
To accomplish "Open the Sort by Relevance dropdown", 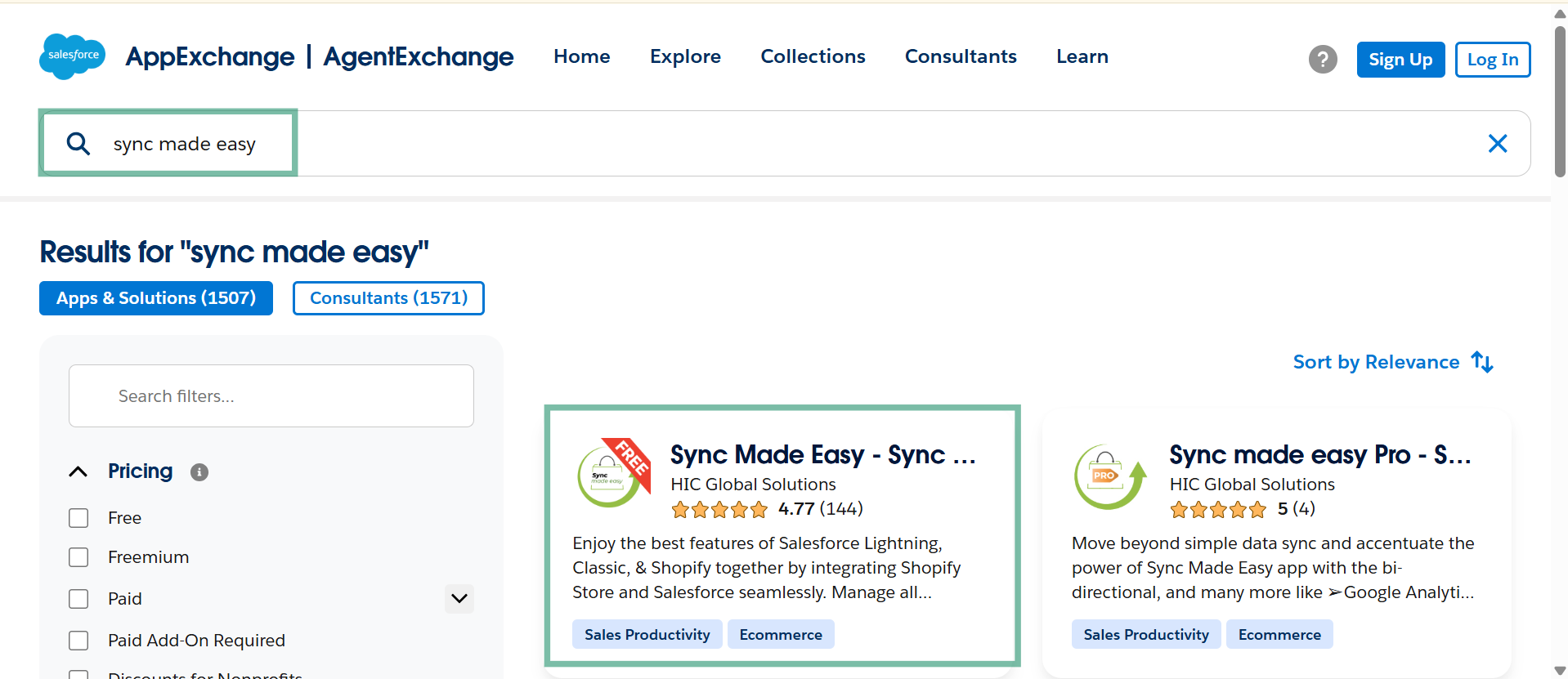I will 1376,362.
